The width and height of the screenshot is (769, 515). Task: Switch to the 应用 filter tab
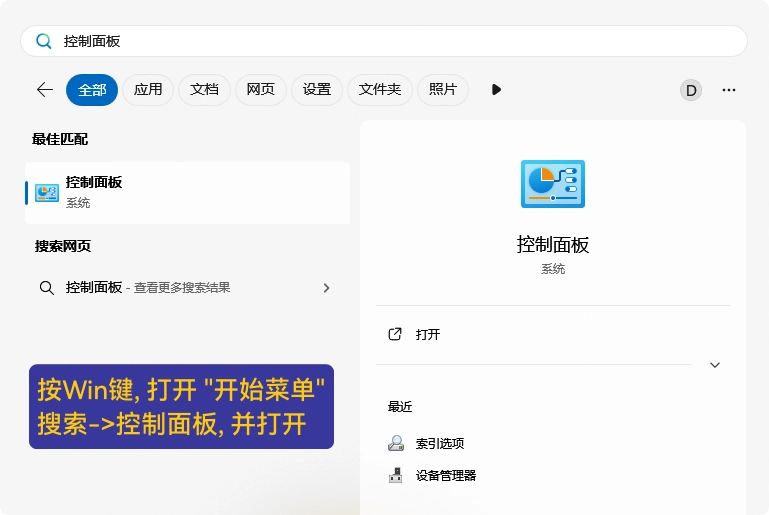tap(148, 90)
